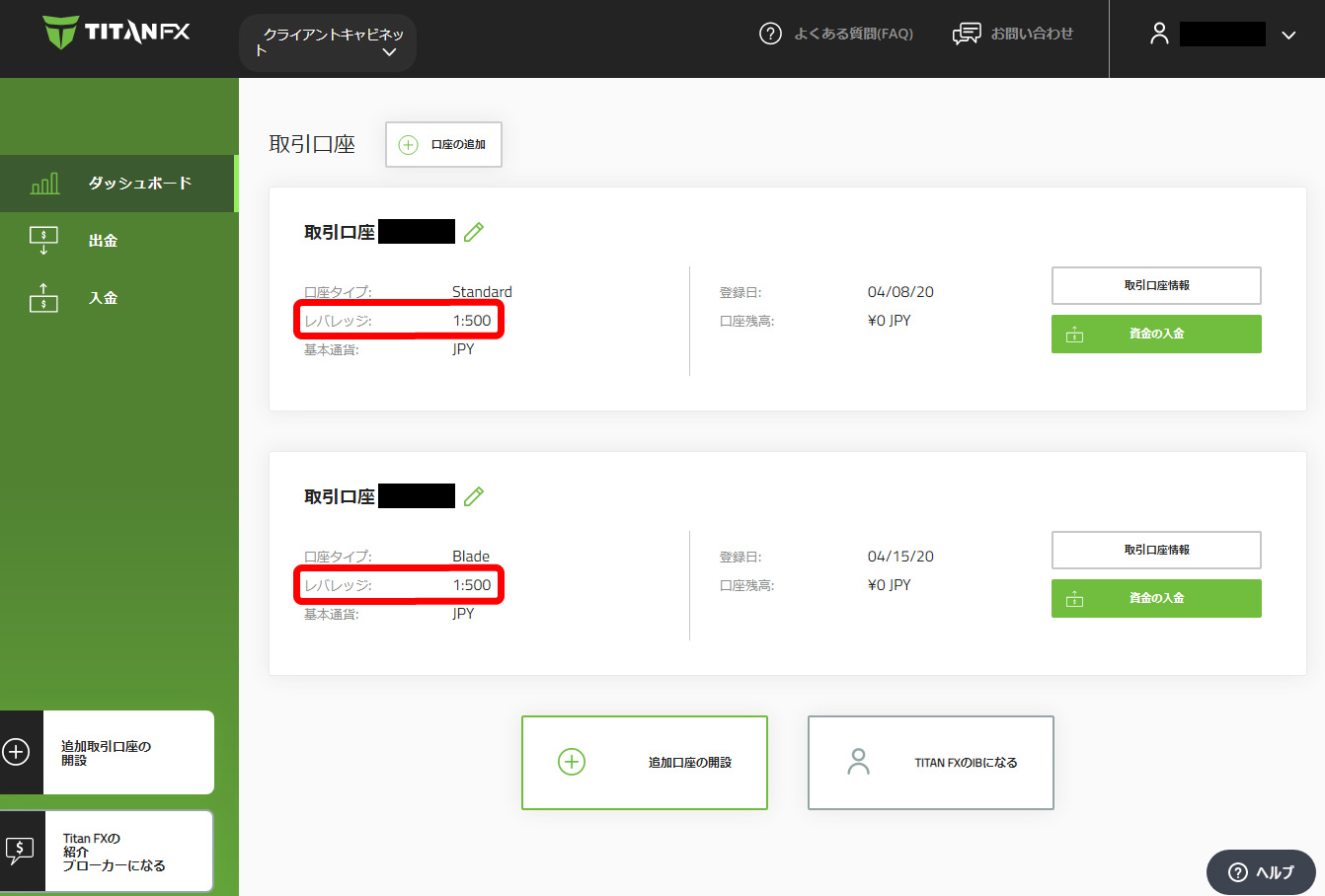
Task: Click the 口座の追加 button
Action: [x=443, y=145]
